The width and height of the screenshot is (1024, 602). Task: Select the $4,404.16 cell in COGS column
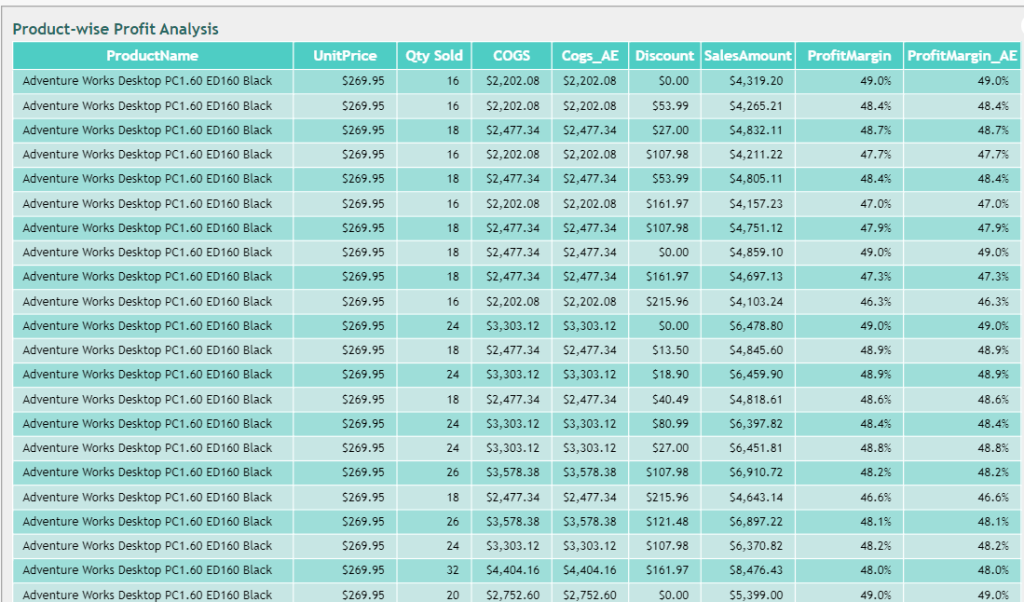[512, 570]
